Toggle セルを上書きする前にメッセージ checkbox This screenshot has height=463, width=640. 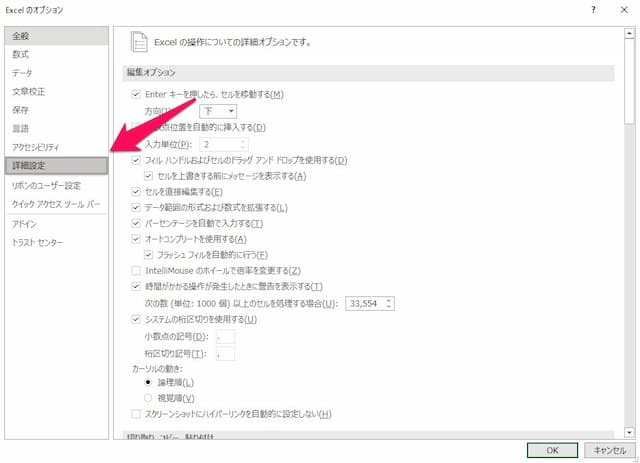[149, 176]
